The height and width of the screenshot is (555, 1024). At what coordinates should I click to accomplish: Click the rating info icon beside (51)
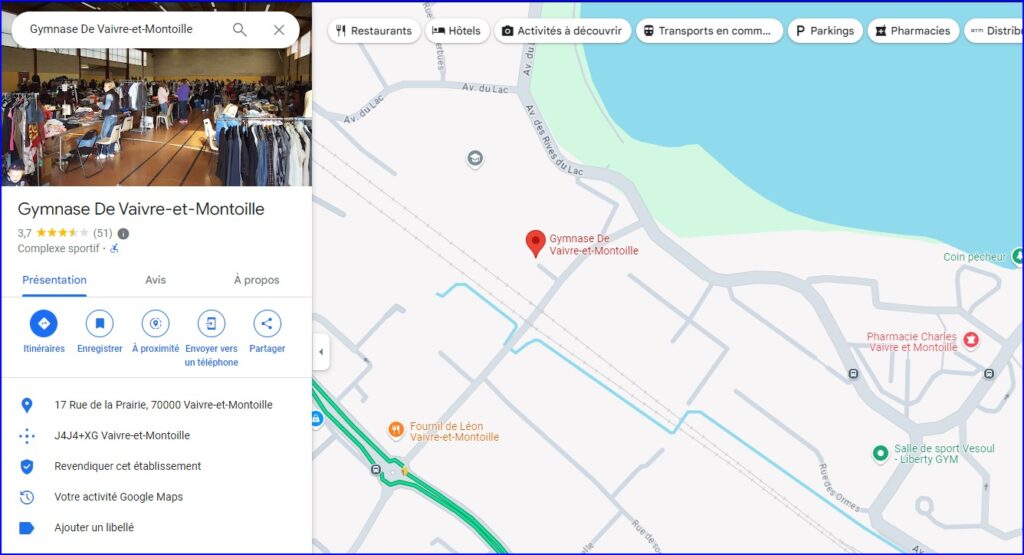(x=123, y=233)
